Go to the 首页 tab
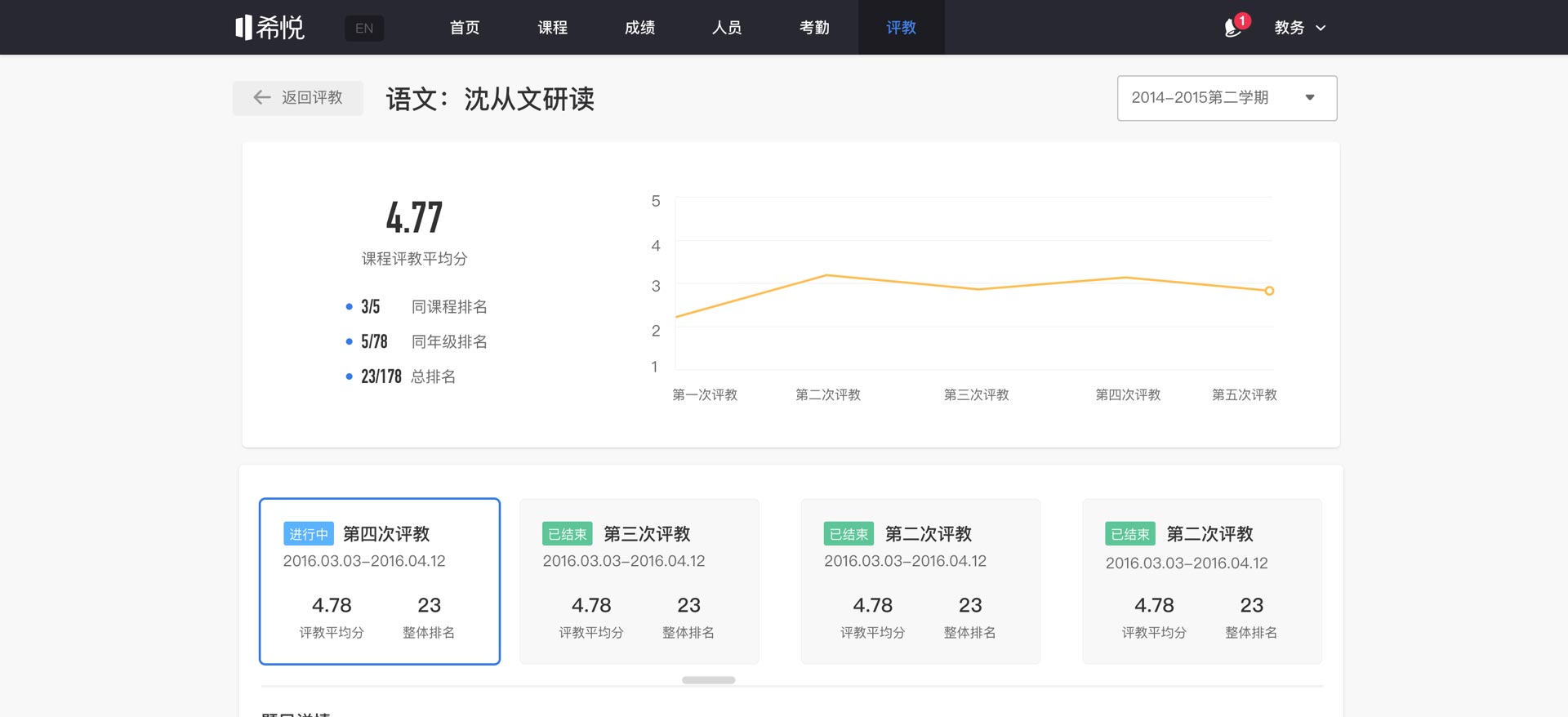This screenshot has width=1568, height=717. pyautogui.click(x=465, y=28)
